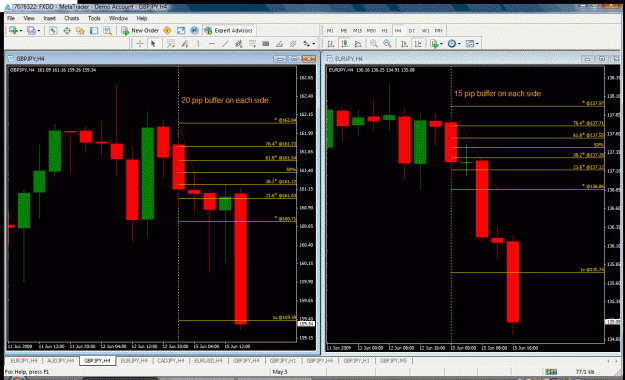The height and width of the screenshot is (380, 625).
Task: Open the Charts menu
Action: 71,18
